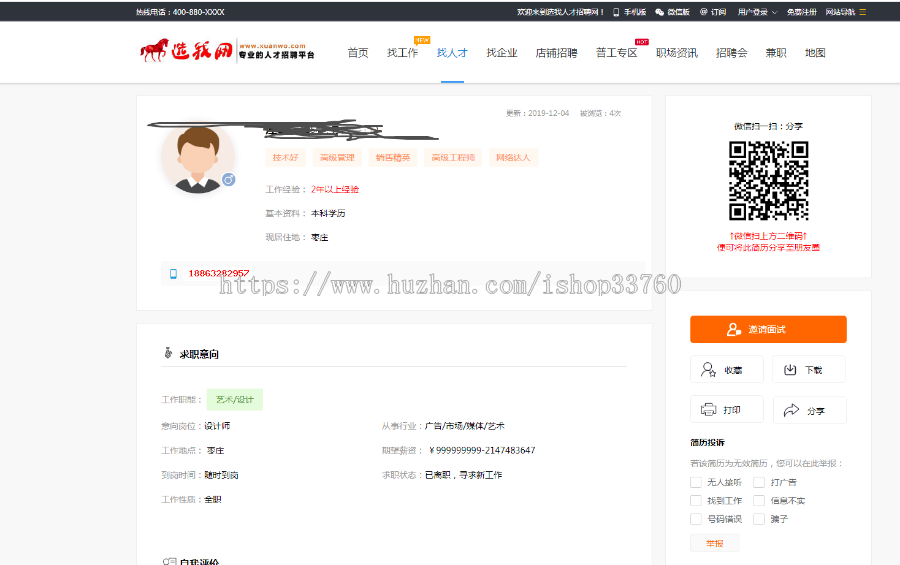Check the 骗子 complaint box

click(x=759, y=519)
